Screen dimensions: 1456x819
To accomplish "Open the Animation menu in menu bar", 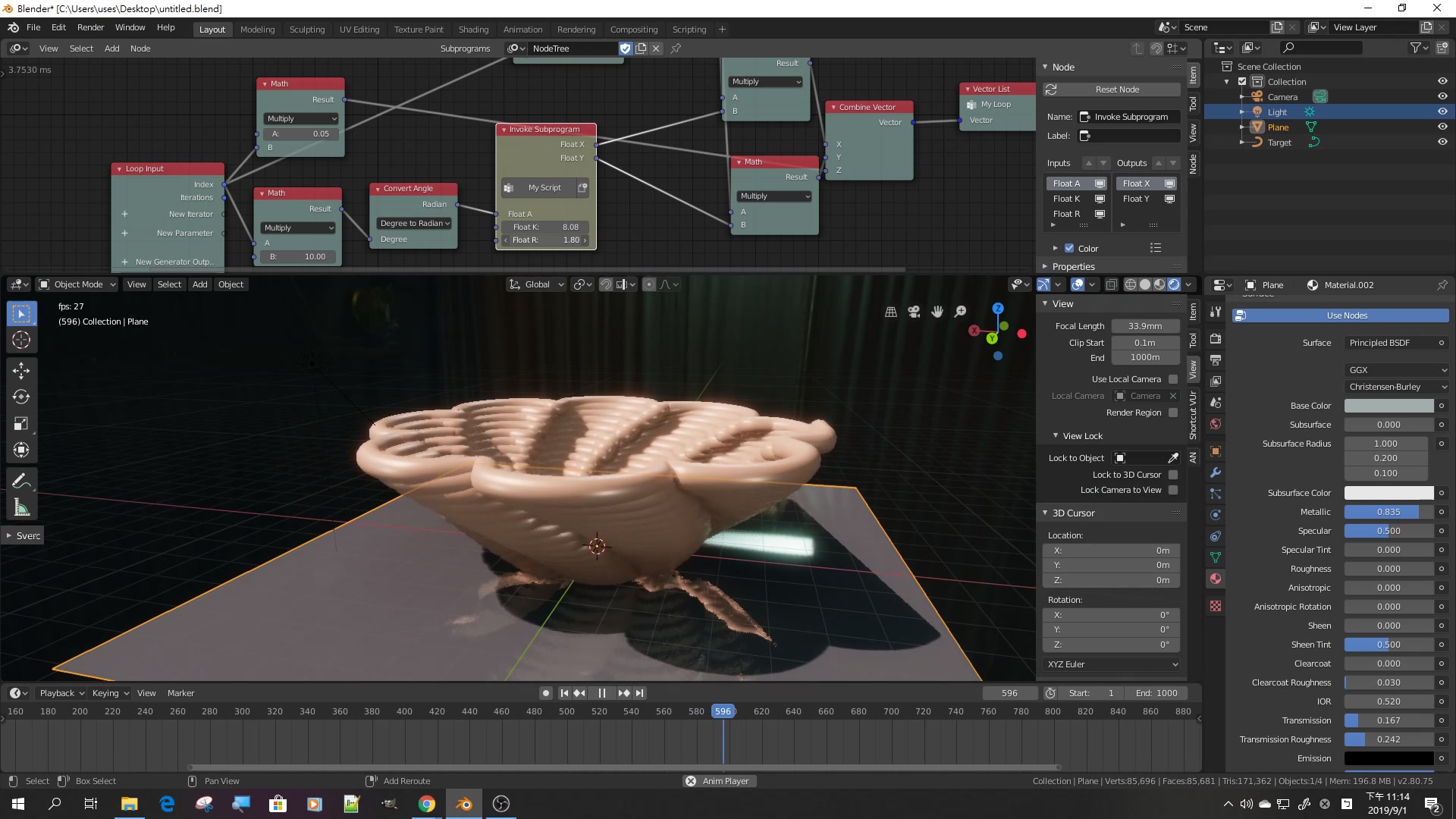I will [x=522, y=28].
